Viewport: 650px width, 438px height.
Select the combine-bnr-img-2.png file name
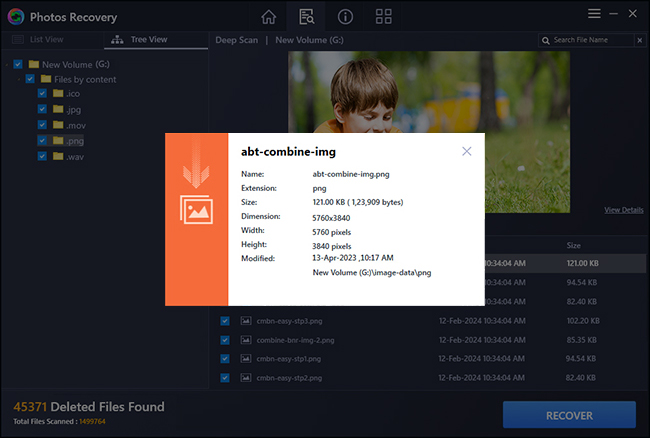[296, 340]
